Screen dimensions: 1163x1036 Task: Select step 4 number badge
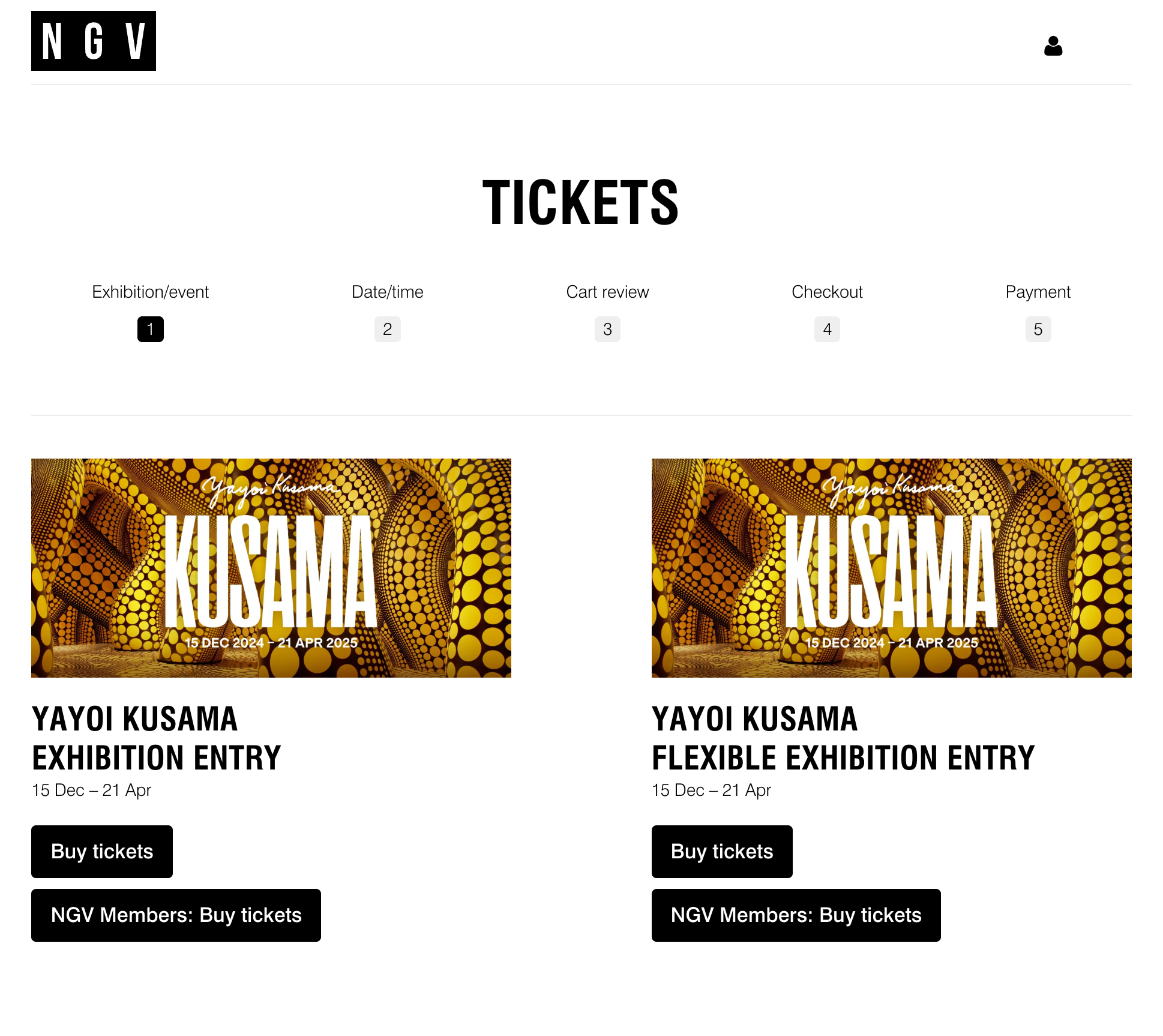tap(827, 329)
